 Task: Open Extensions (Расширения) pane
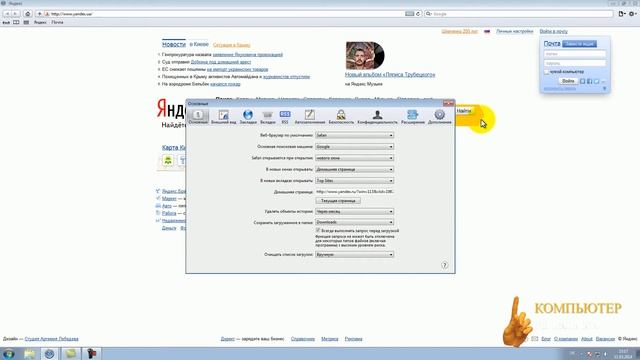point(413,116)
